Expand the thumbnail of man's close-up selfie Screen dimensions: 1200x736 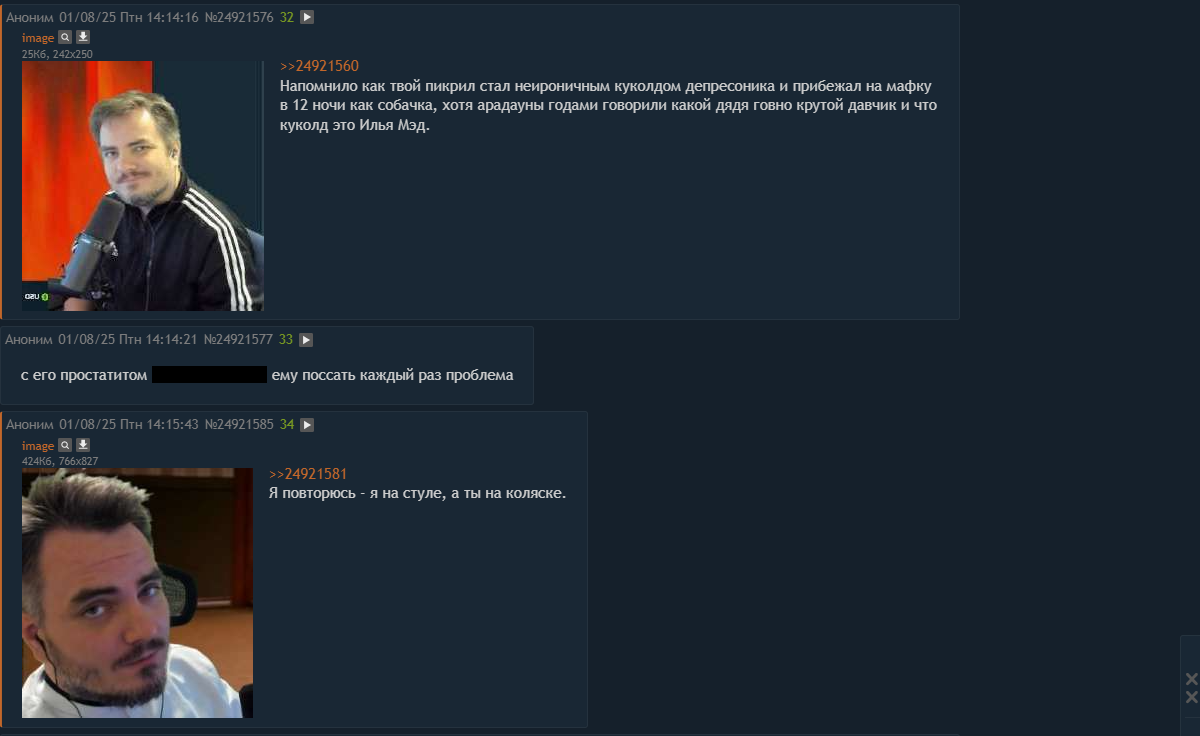pyautogui.click(x=137, y=593)
